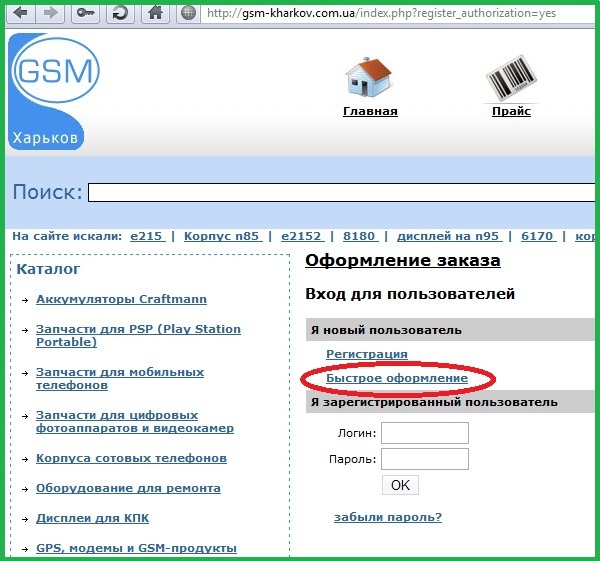The image size is (600, 561).
Task: Select Корпуса сотовых телефонов category
Action: click(x=131, y=458)
